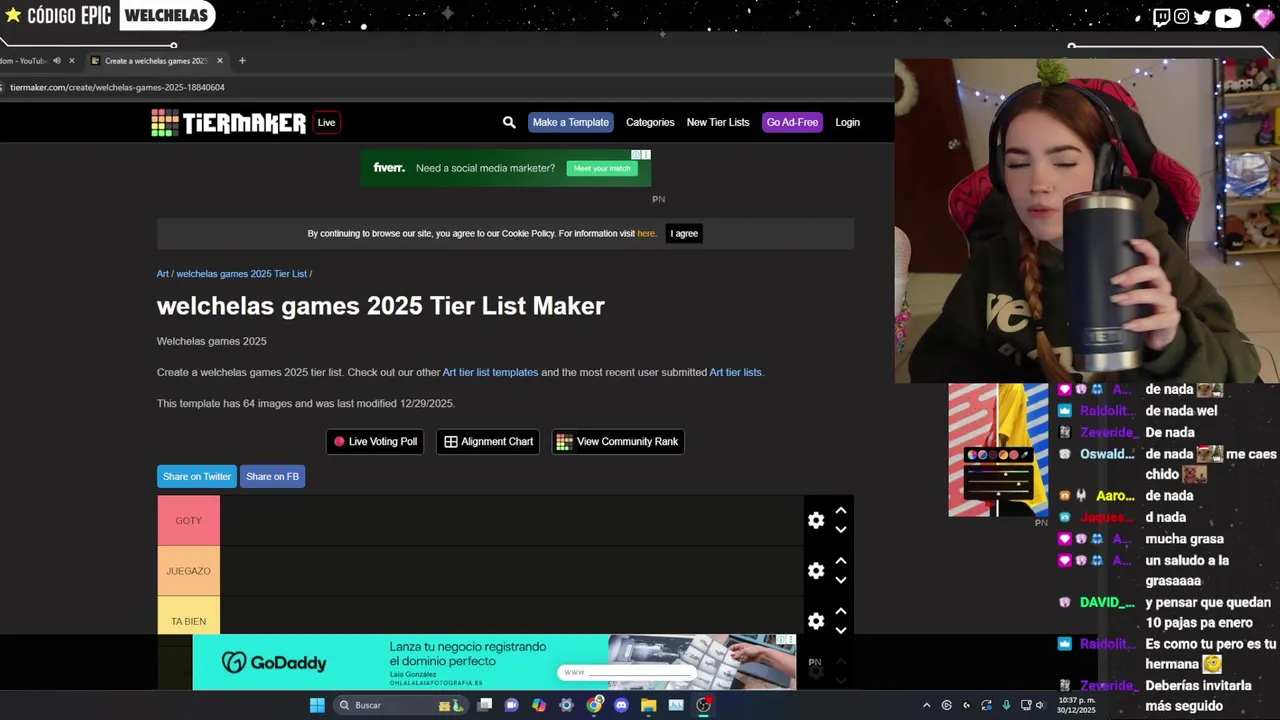Click the Live badge next to logo

click(326, 123)
